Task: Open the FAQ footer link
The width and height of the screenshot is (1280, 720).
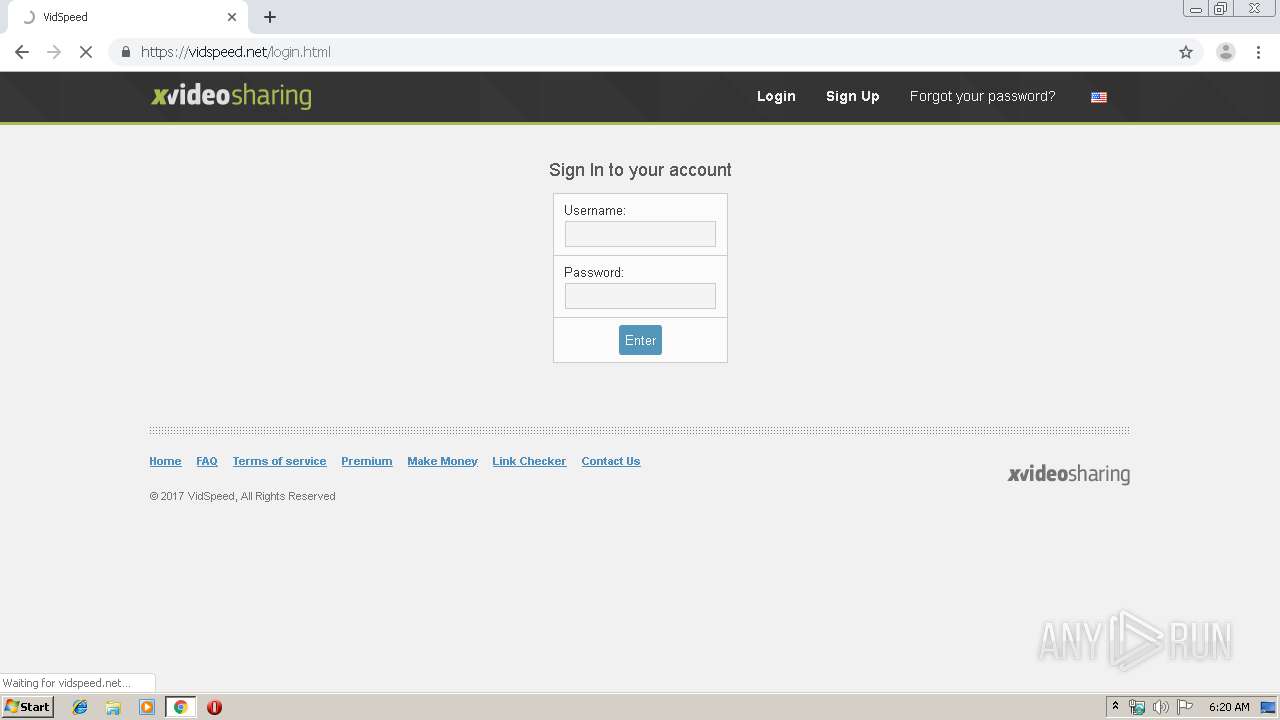Action: (207, 461)
